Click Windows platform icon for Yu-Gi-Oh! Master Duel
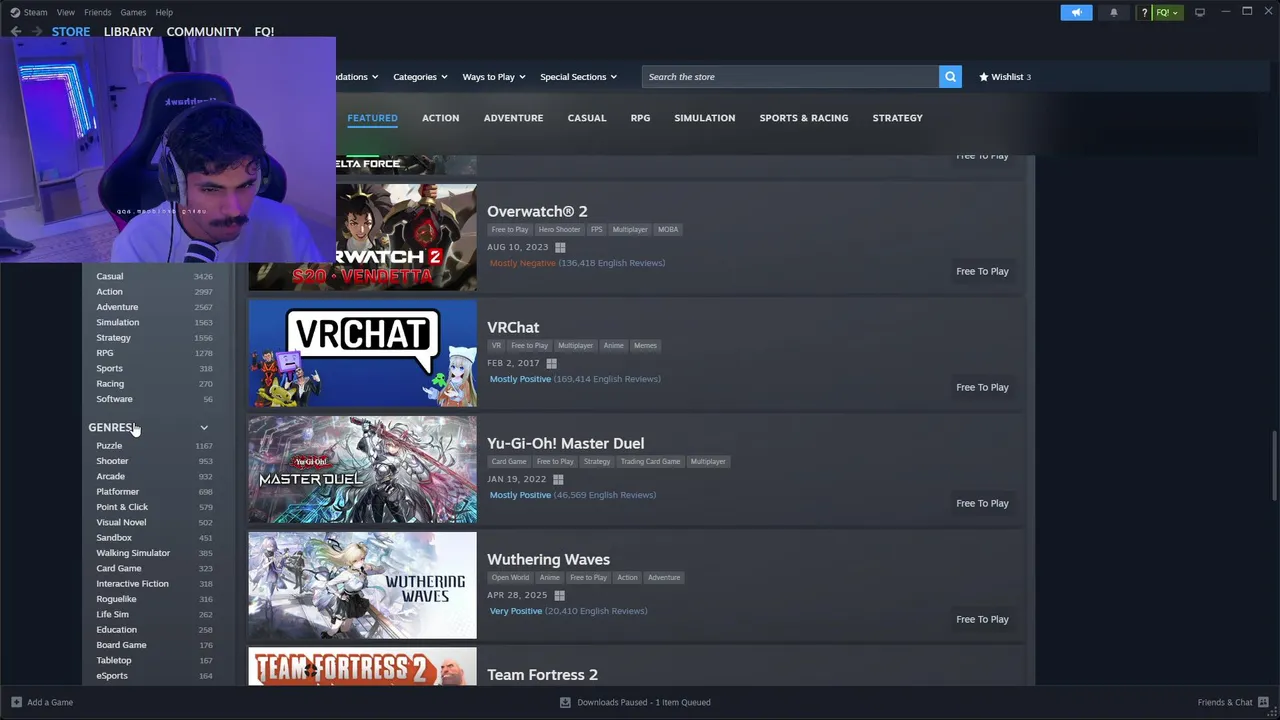The width and height of the screenshot is (1280, 720). [x=558, y=479]
